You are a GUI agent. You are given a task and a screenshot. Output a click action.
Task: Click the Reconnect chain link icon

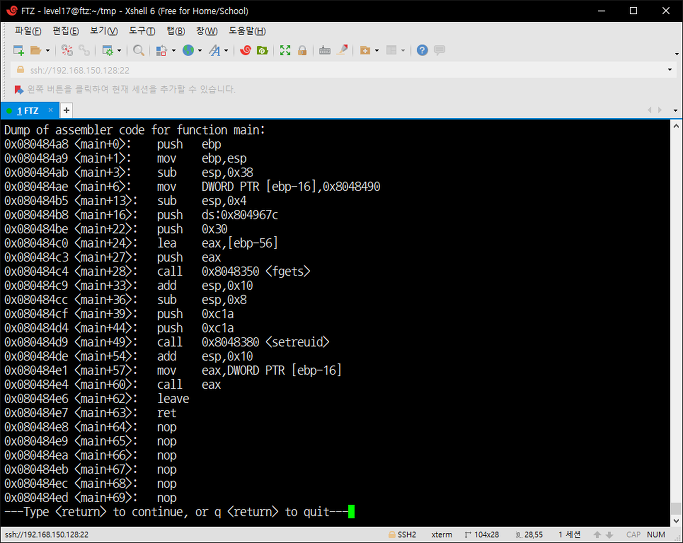(85, 51)
